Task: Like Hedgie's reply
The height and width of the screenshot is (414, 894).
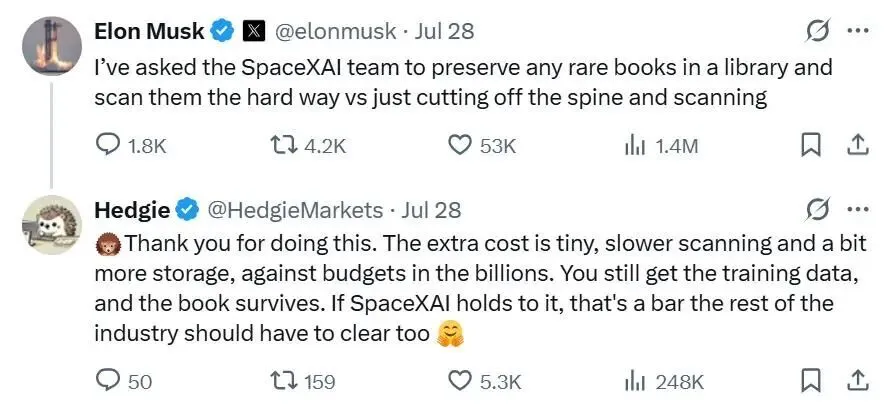Action: 485,381
